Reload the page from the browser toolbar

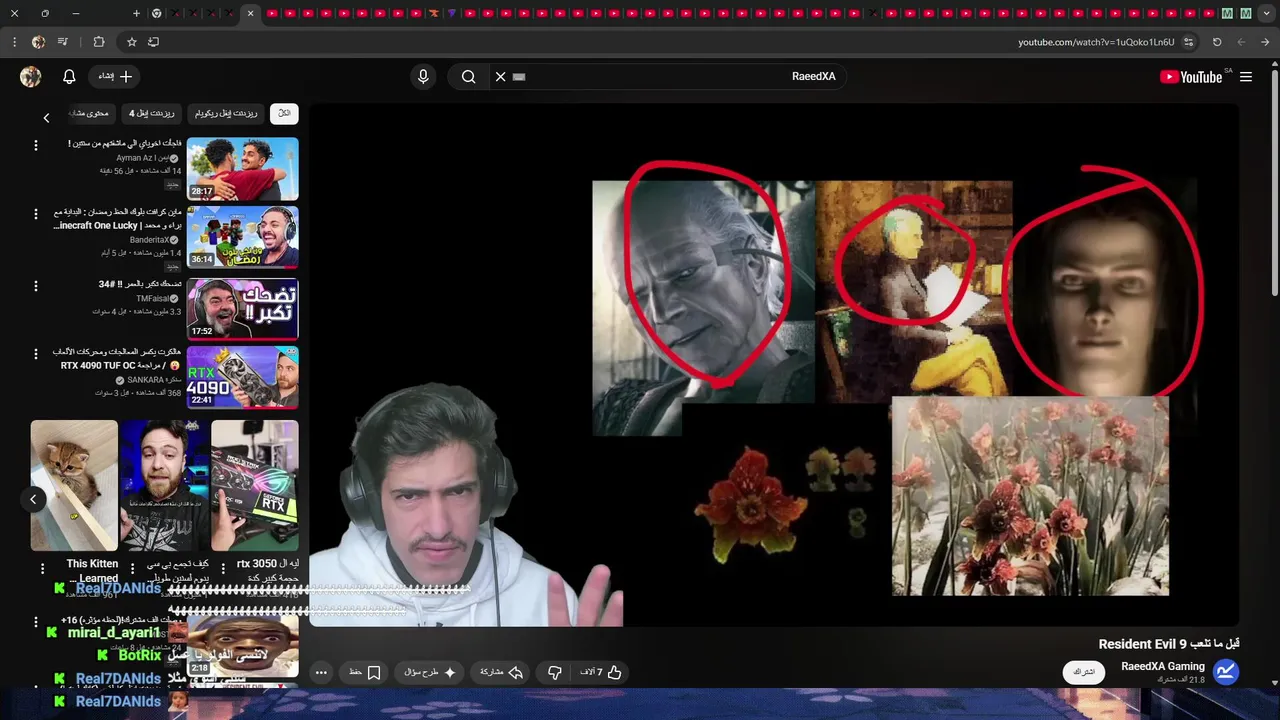point(1217,42)
